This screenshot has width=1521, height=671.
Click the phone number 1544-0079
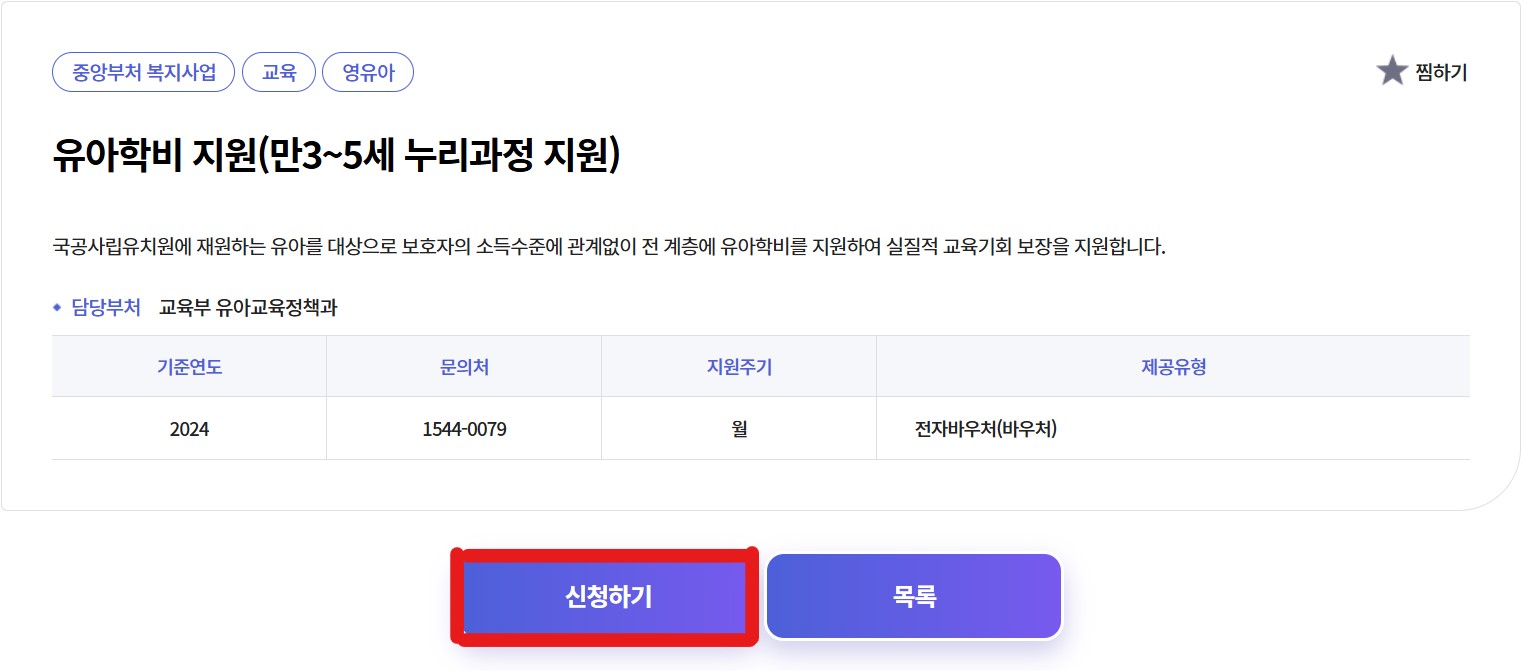coord(463,427)
